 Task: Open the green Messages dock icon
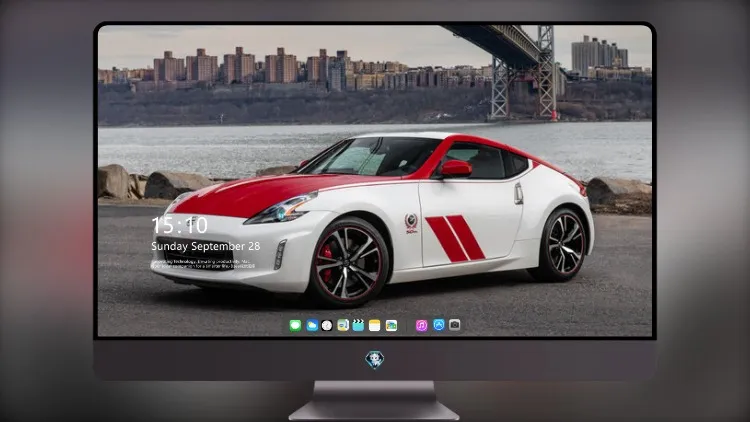click(x=295, y=325)
